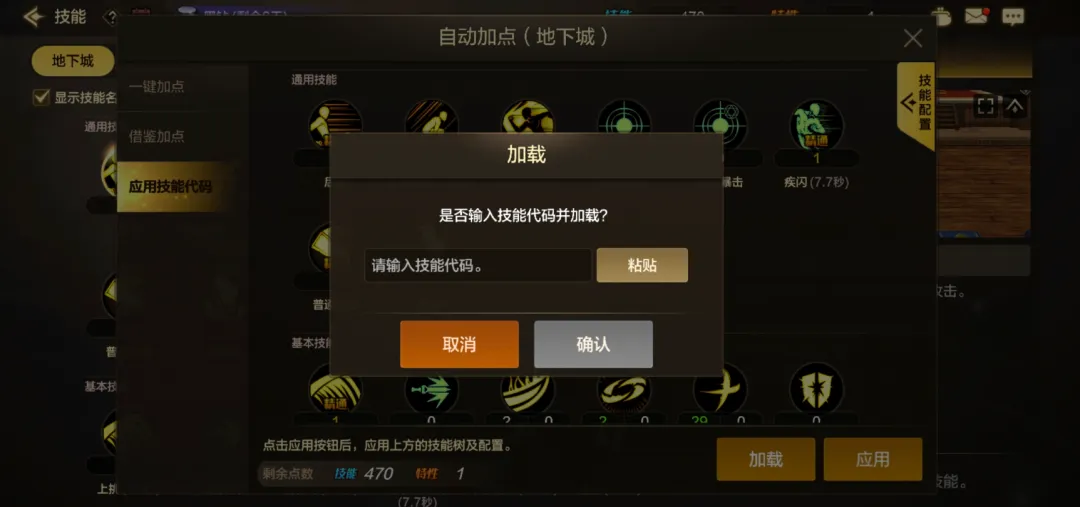The width and height of the screenshot is (1080, 507).
Task: Click the back arrow next to 技能
Action: pos(33,17)
